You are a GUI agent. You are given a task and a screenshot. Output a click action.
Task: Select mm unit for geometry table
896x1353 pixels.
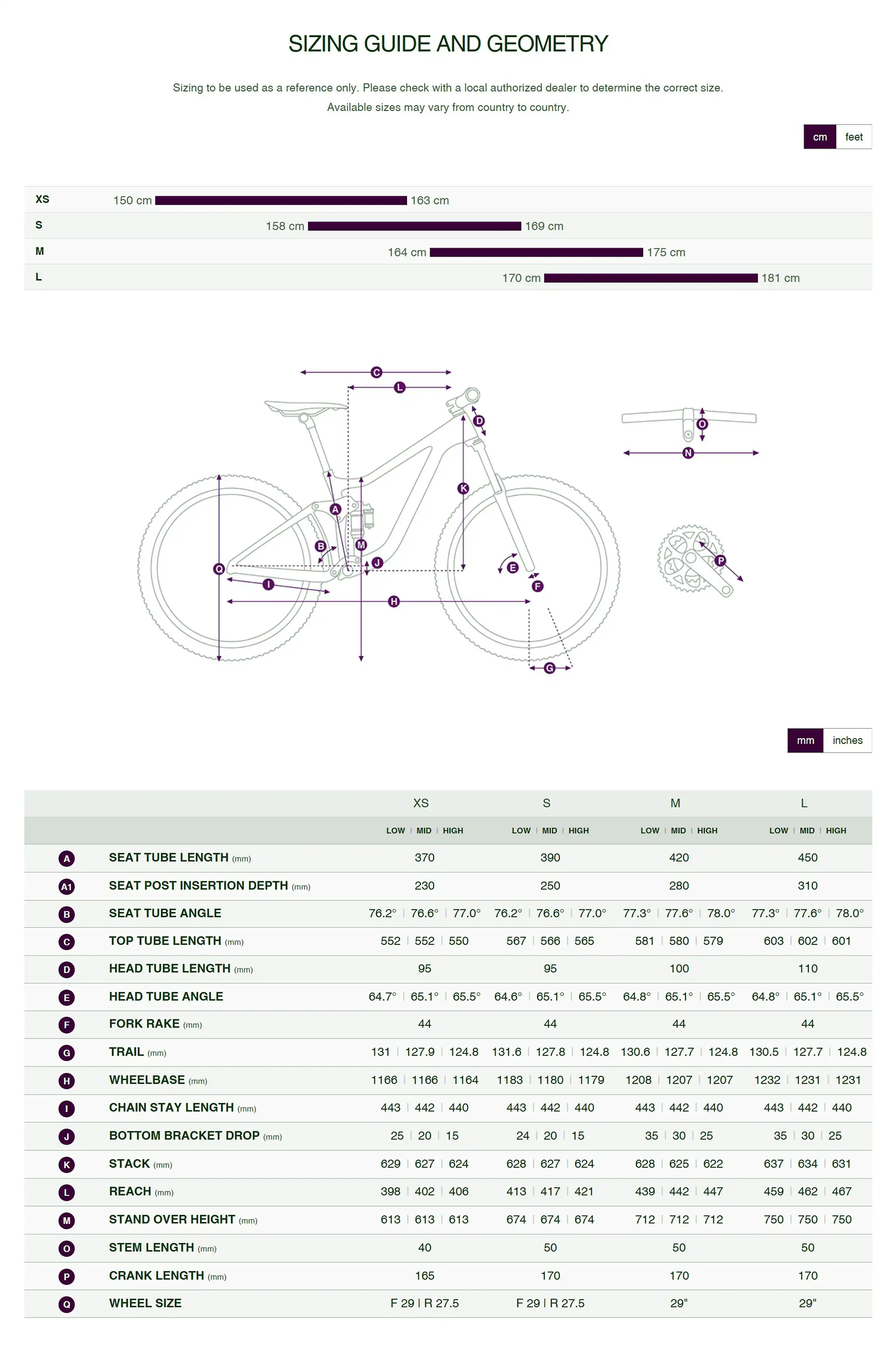[x=805, y=740]
